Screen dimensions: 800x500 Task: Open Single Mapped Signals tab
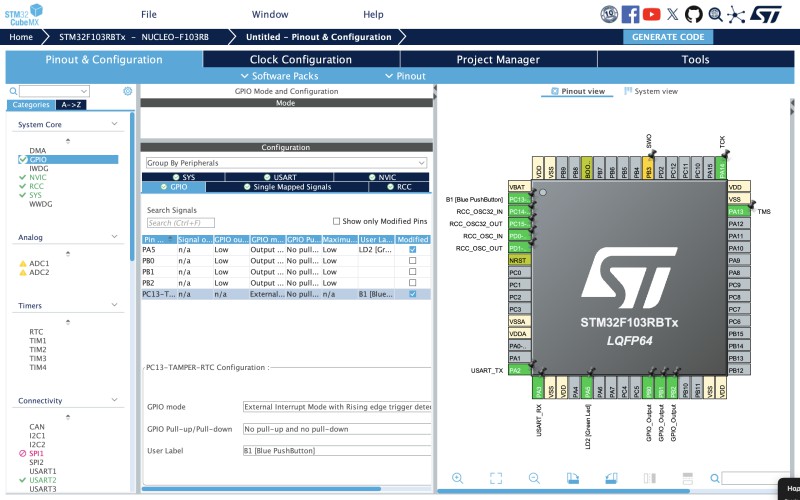pos(287,187)
